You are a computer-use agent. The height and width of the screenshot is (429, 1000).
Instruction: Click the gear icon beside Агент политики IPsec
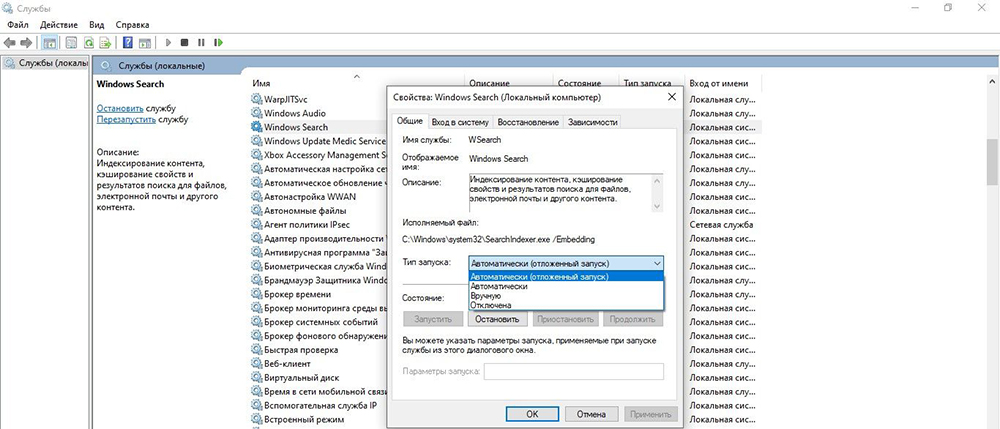click(x=256, y=224)
